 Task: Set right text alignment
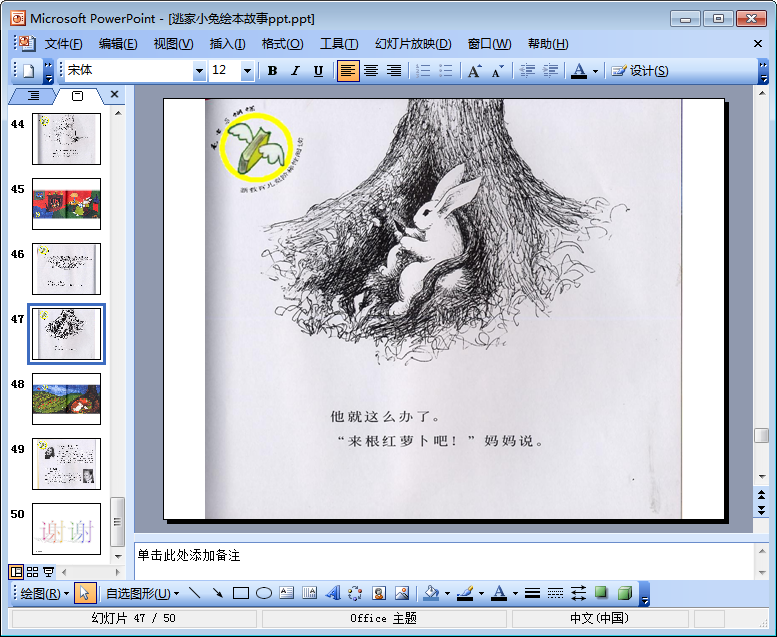(394, 71)
